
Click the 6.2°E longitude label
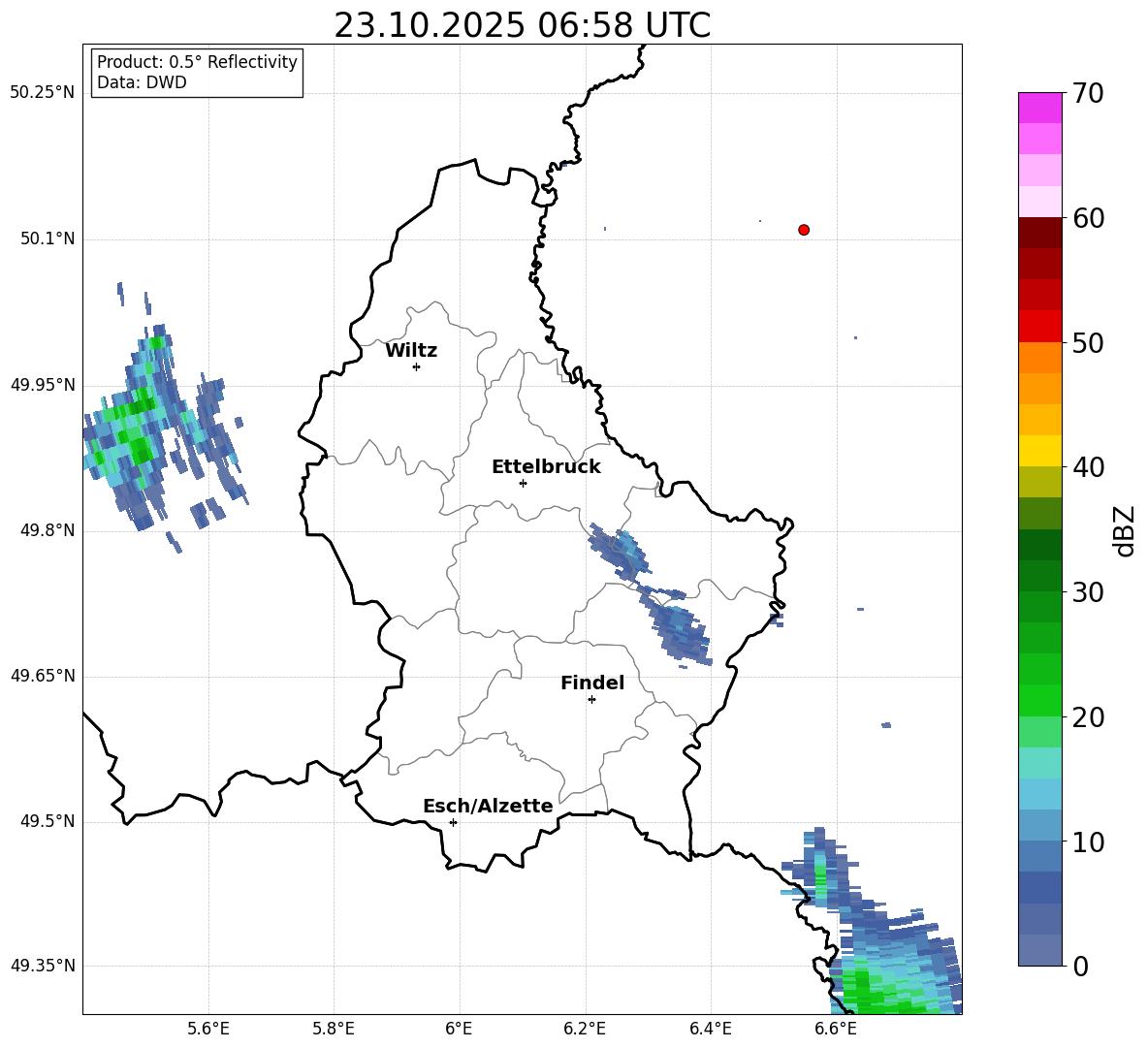585,1029
